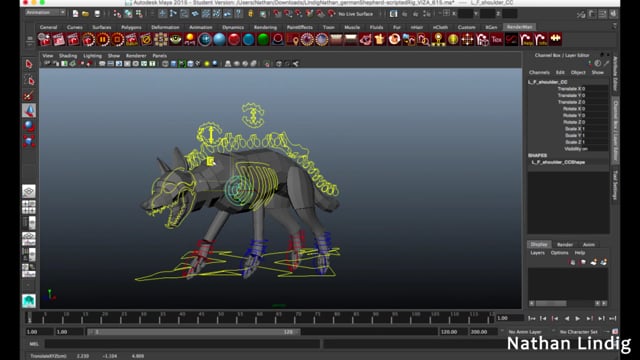Click Open Scene folder icon
The width and height of the screenshot is (640, 360).
(x=85, y=14)
